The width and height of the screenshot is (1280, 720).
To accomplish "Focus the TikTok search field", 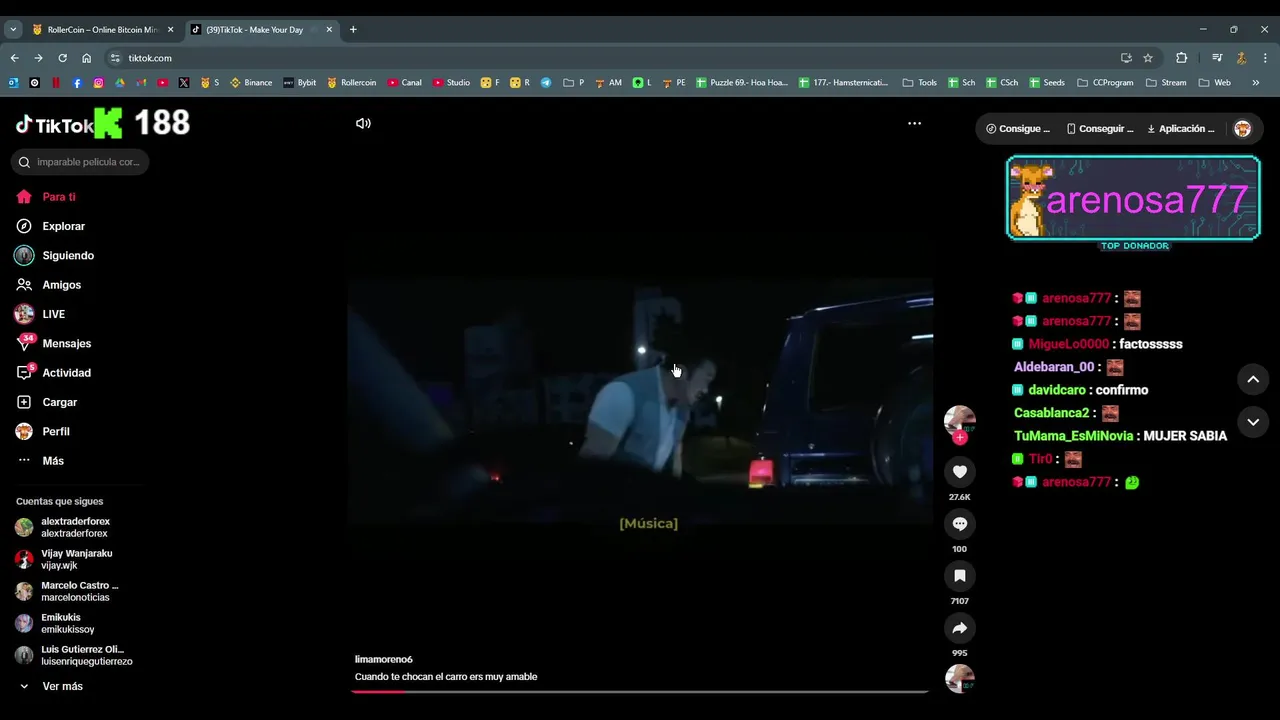I will tap(80, 162).
